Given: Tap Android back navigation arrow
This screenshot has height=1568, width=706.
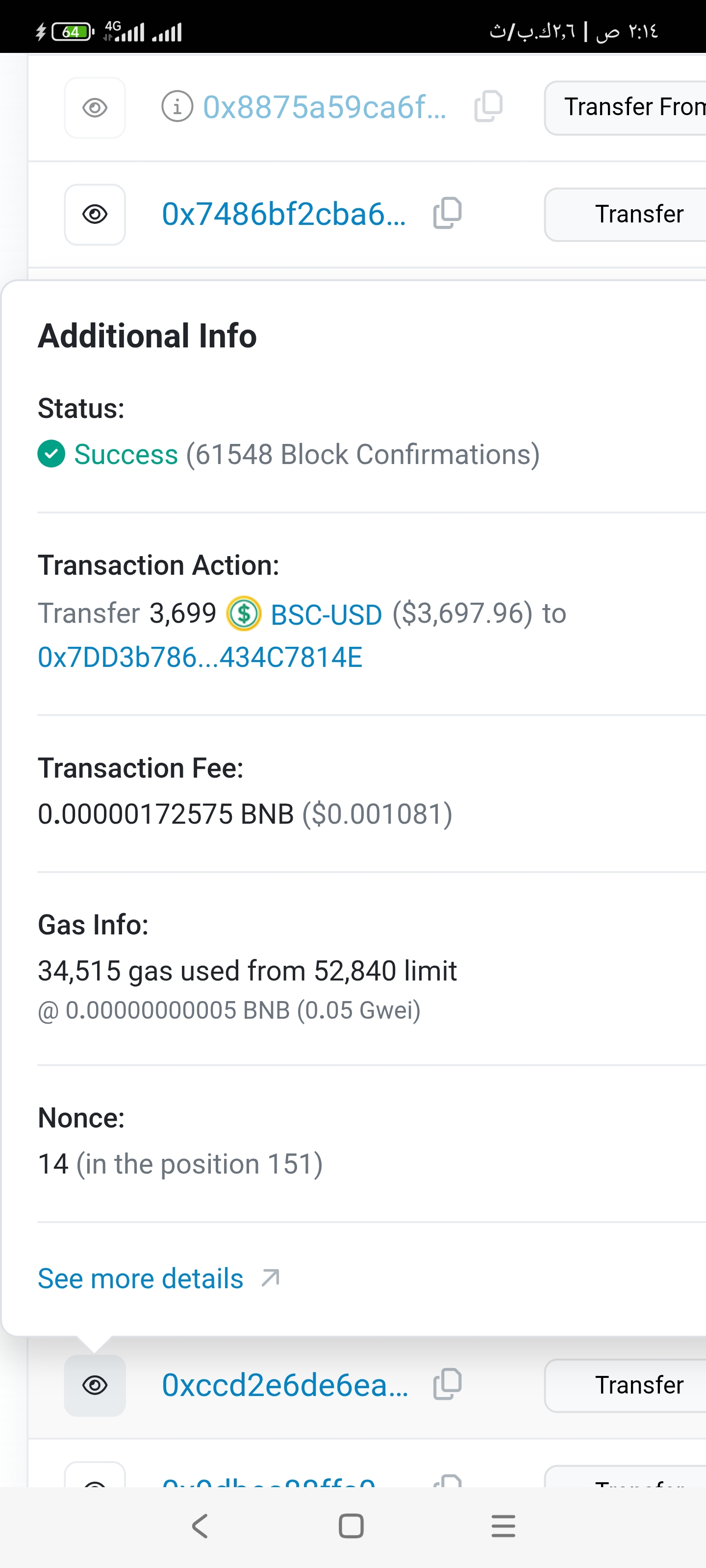Looking at the screenshot, I should tap(200, 1526).
